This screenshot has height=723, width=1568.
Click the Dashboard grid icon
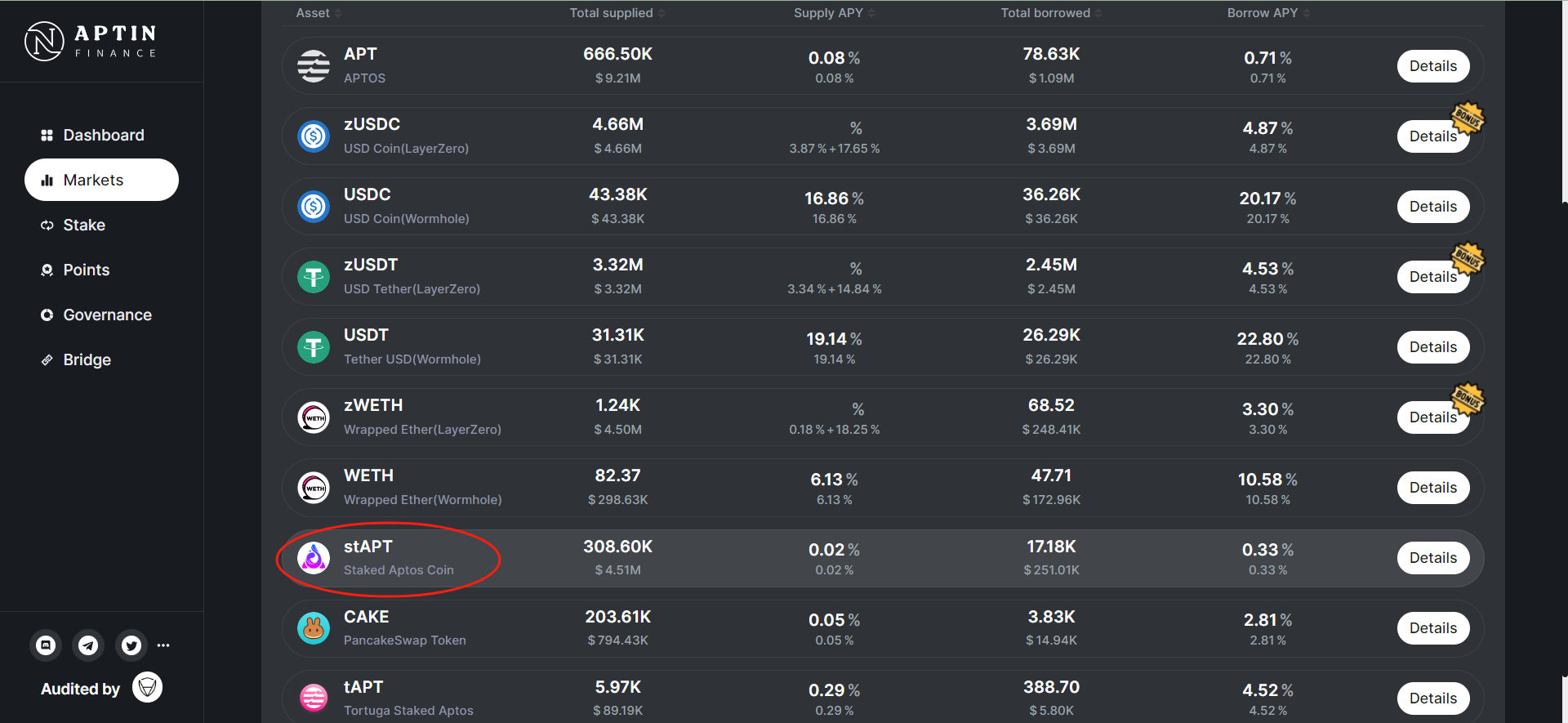(47, 136)
